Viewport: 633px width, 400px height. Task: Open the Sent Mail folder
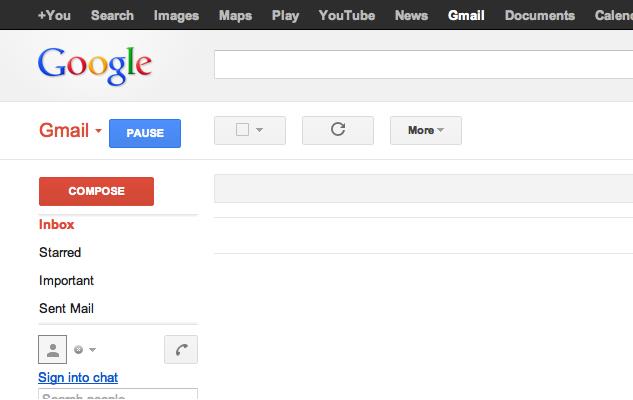[x=66, y=308]
